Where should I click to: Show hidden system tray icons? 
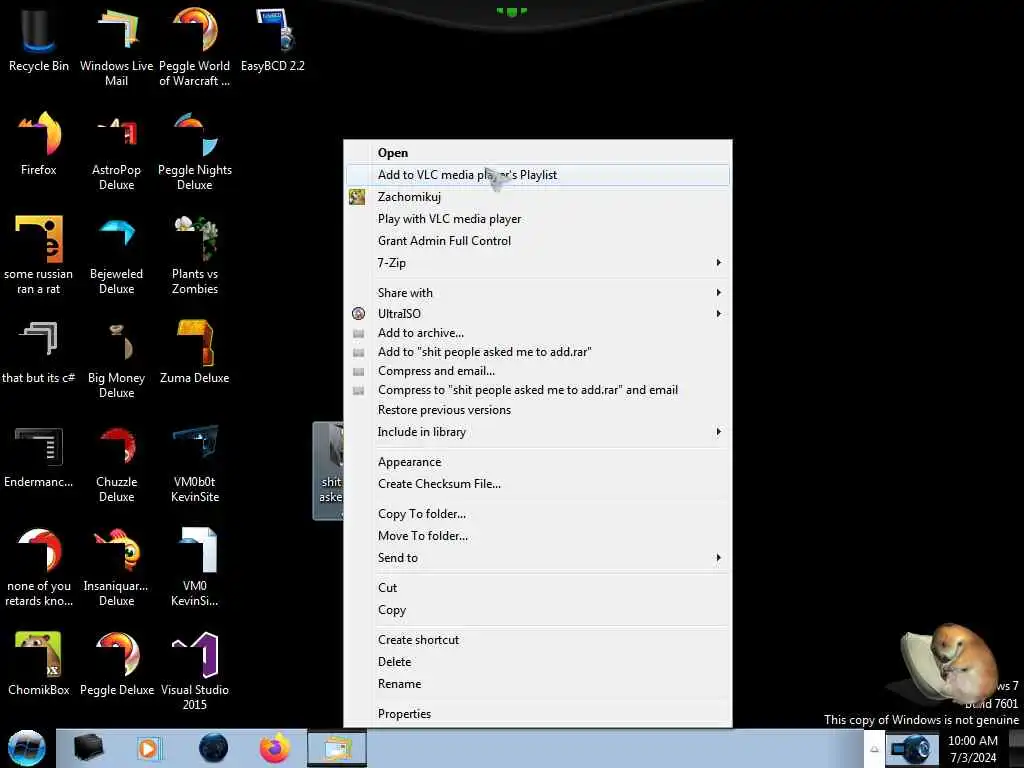pyautogui.click(x=874, y=749)
